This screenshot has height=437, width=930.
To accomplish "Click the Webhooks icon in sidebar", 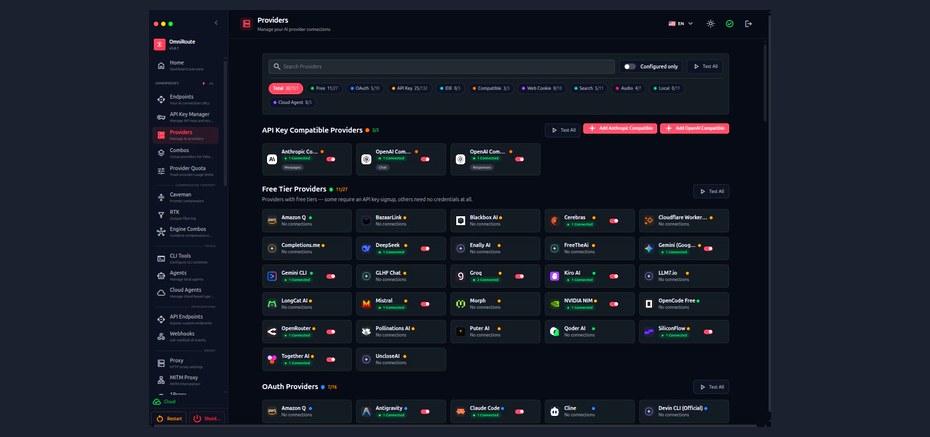I will click(x=161, y=336).
